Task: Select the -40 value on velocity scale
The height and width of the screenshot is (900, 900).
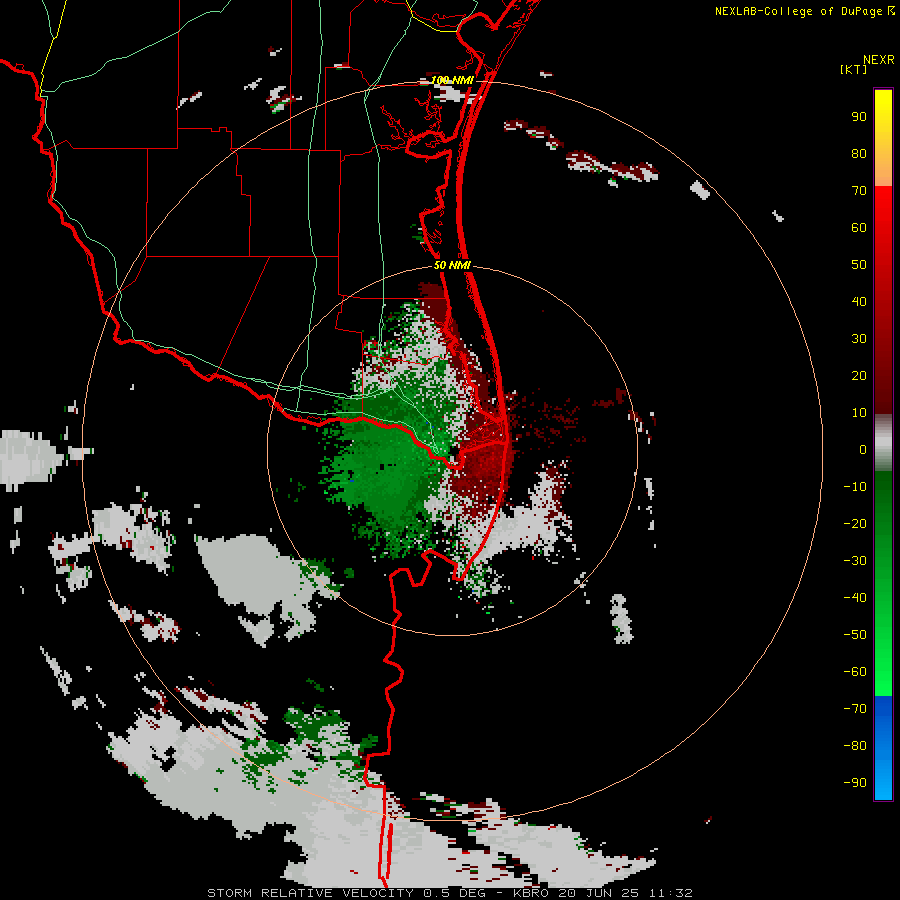Action: tap(855, 598)
